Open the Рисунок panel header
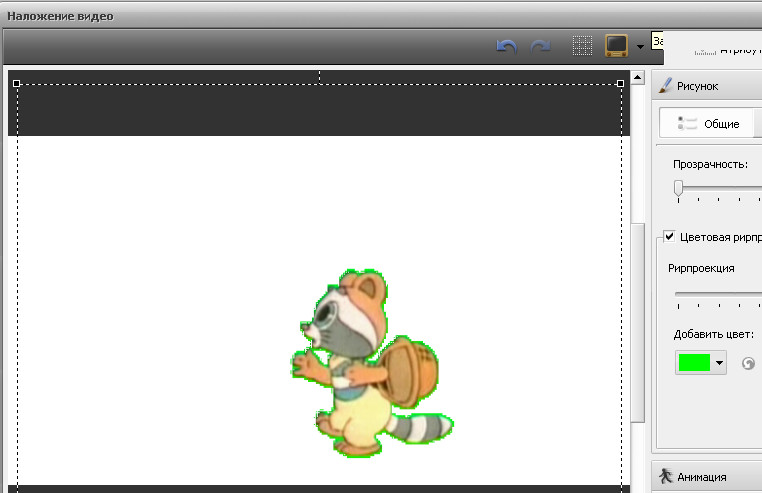Viewport: 762px width, 493px height. pyautogui.click(x=707, y=86)
